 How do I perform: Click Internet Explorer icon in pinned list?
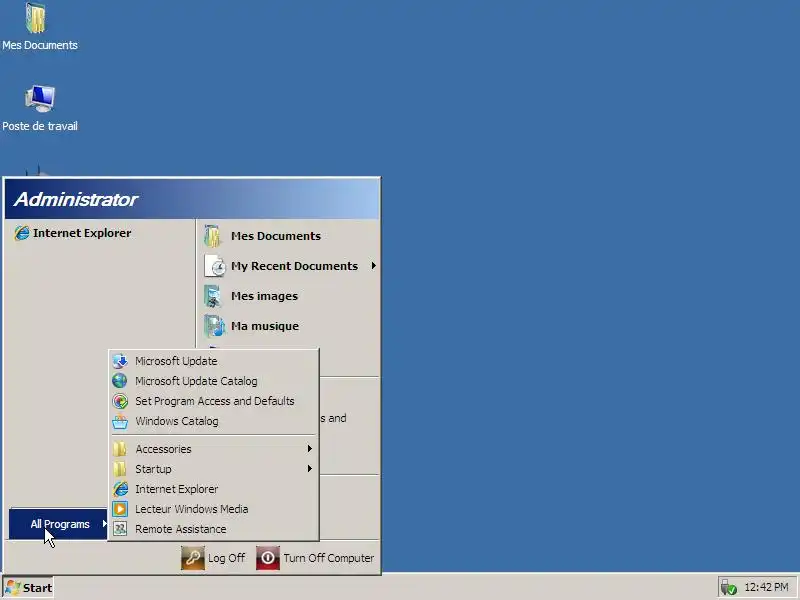tap(22, 233)
